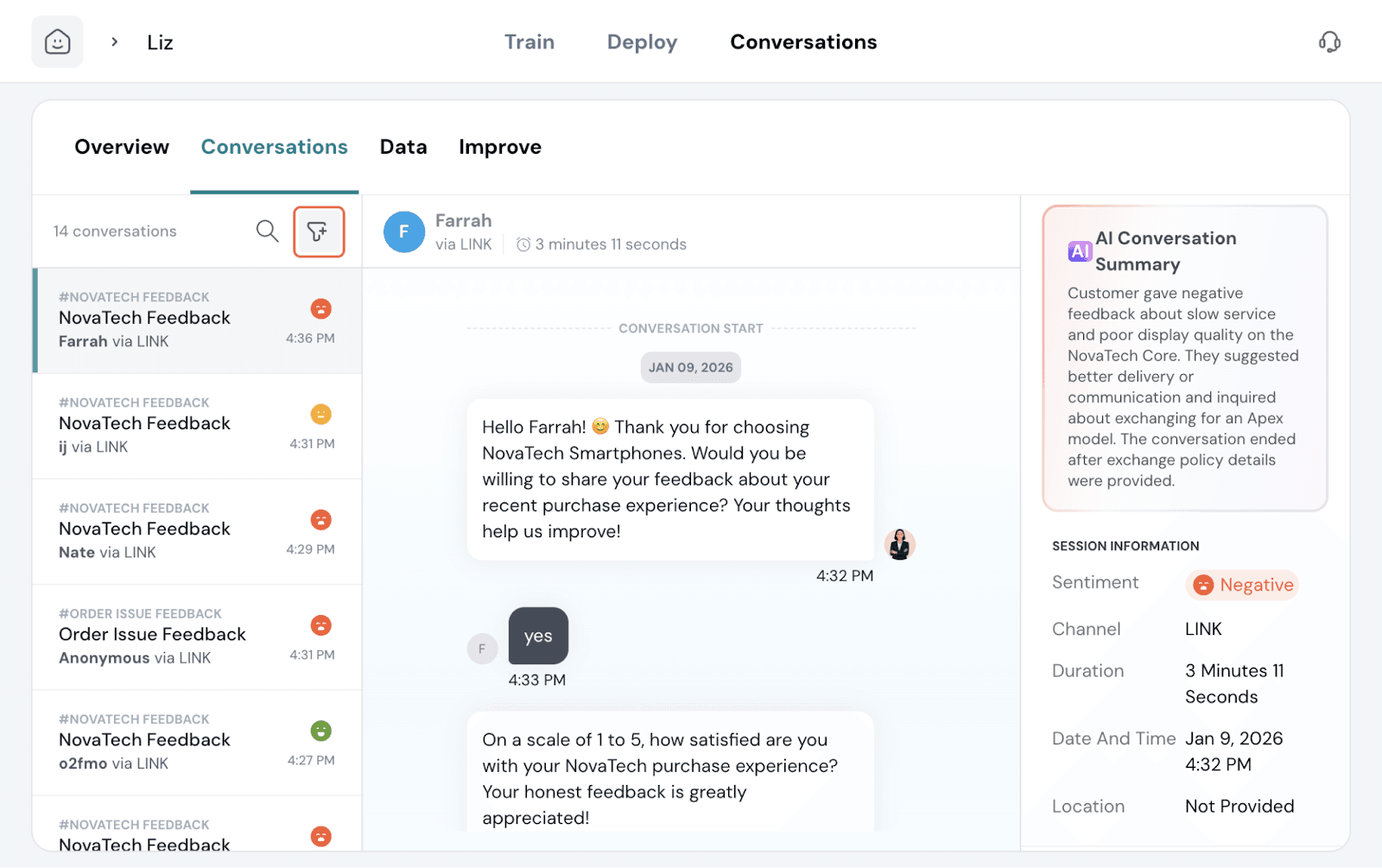Viewport: 1382px width, 868px height.
Task: Open the Improve sub-tab
Action: 499,147
